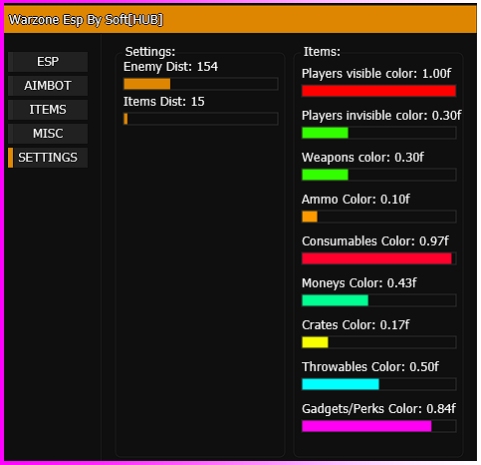
Task: Click the 'Items Dist: 15' label
Action: pyautogui.click(x=164, y=102)
